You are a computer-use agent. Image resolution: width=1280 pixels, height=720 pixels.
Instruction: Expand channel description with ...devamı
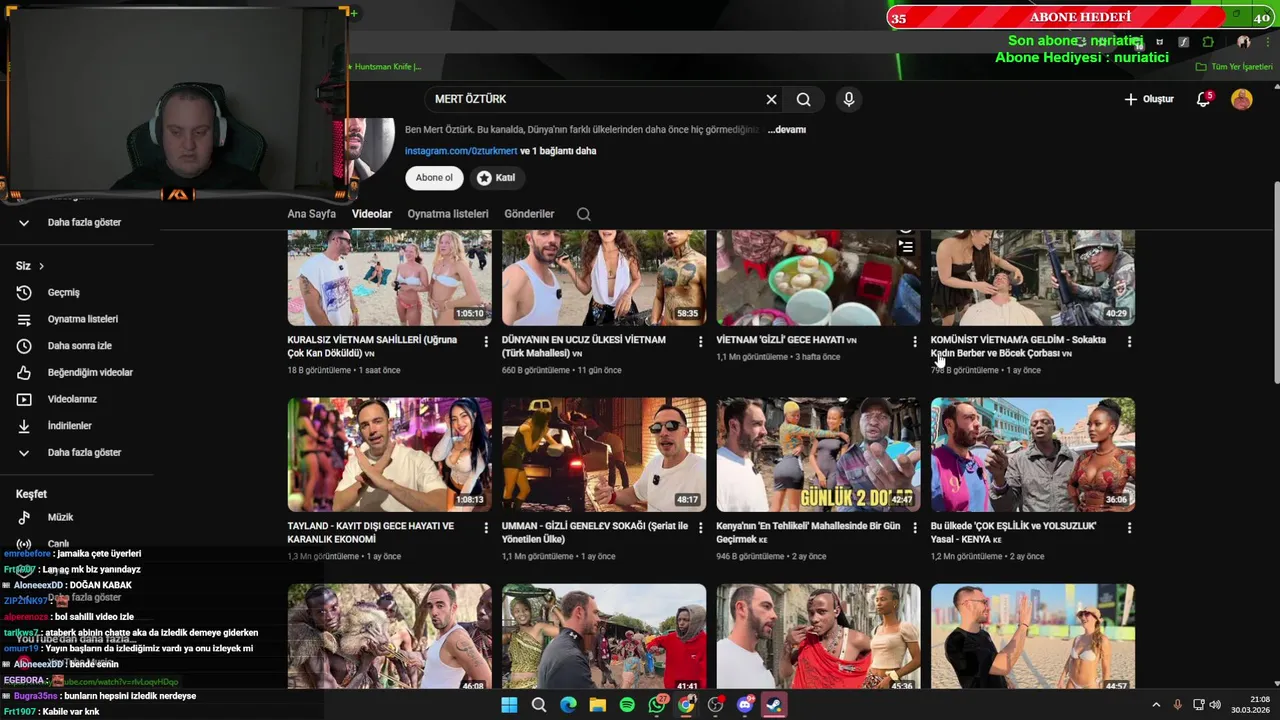(x=787, y=129)
